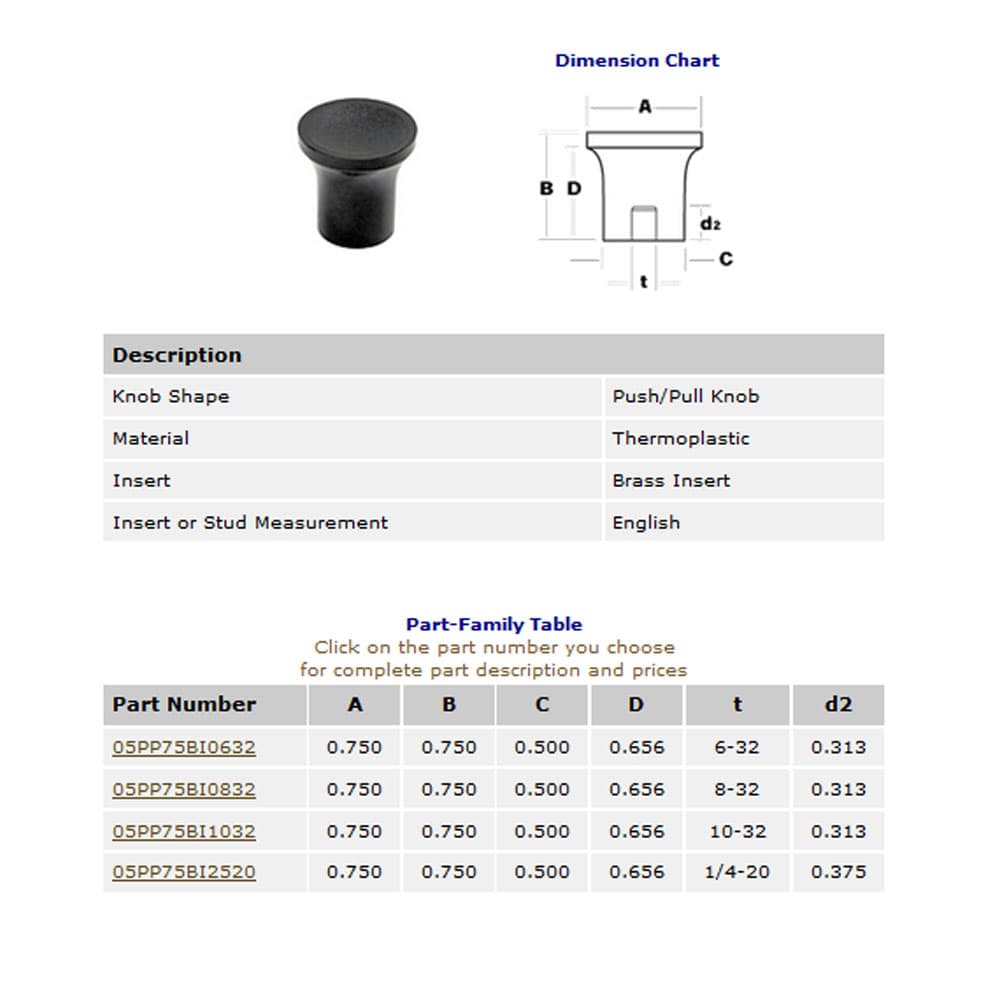Viewport: 1000px width, 1000px height.
Task: Open part number 05PP75BI1032
Action: (184, 831)
